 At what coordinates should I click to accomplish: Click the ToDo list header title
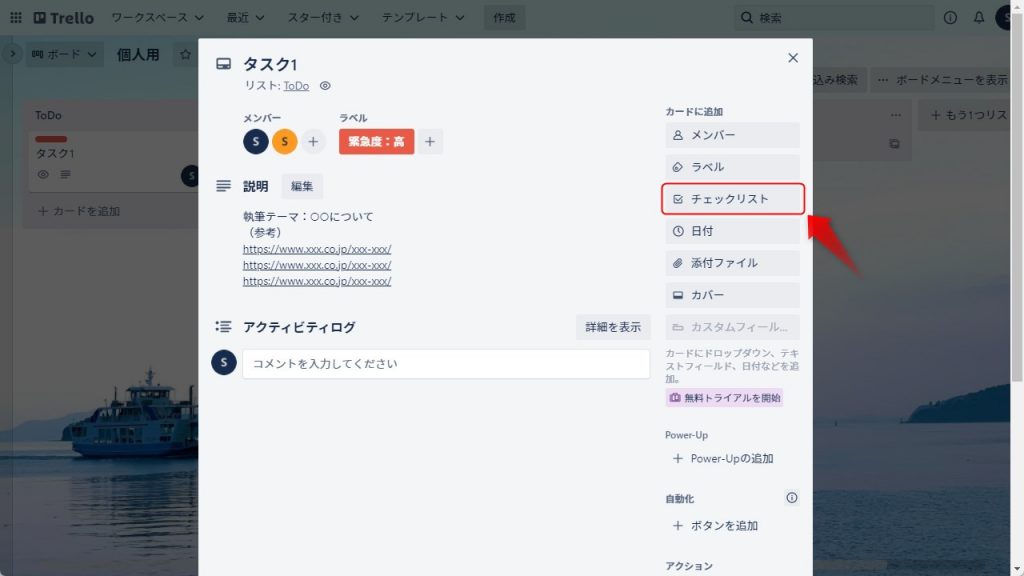pos(48,116)
